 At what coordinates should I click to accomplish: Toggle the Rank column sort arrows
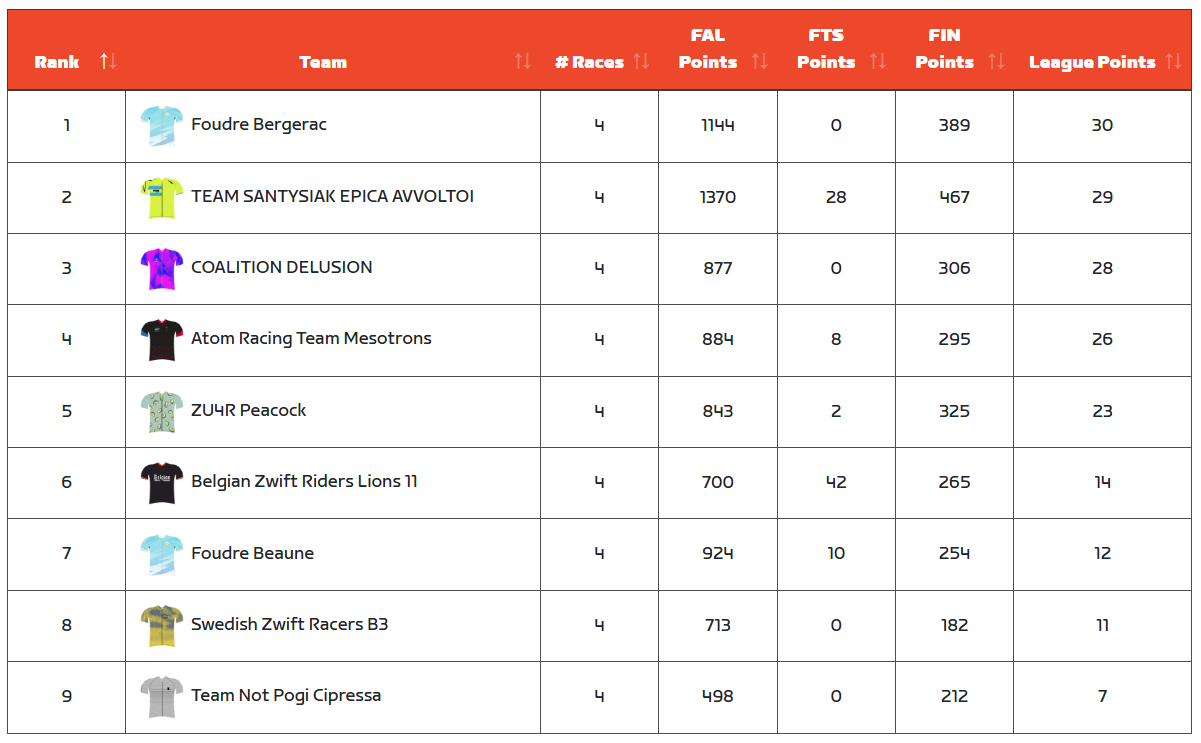click(108, 62)
